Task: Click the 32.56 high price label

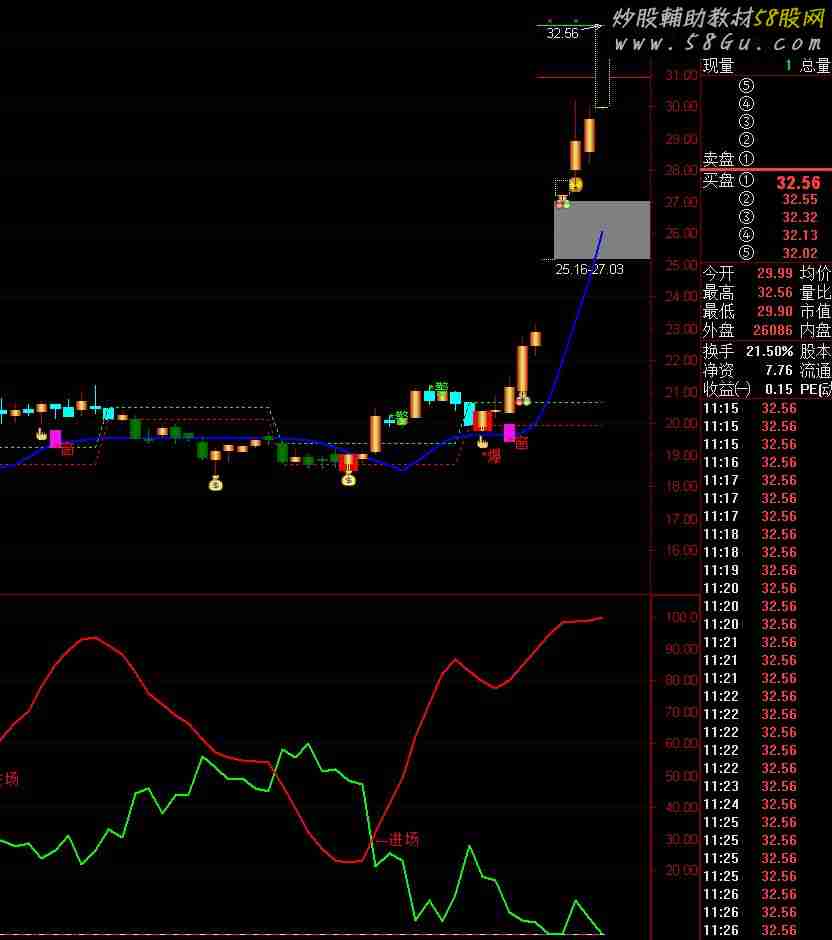Action: coord(562,33)
